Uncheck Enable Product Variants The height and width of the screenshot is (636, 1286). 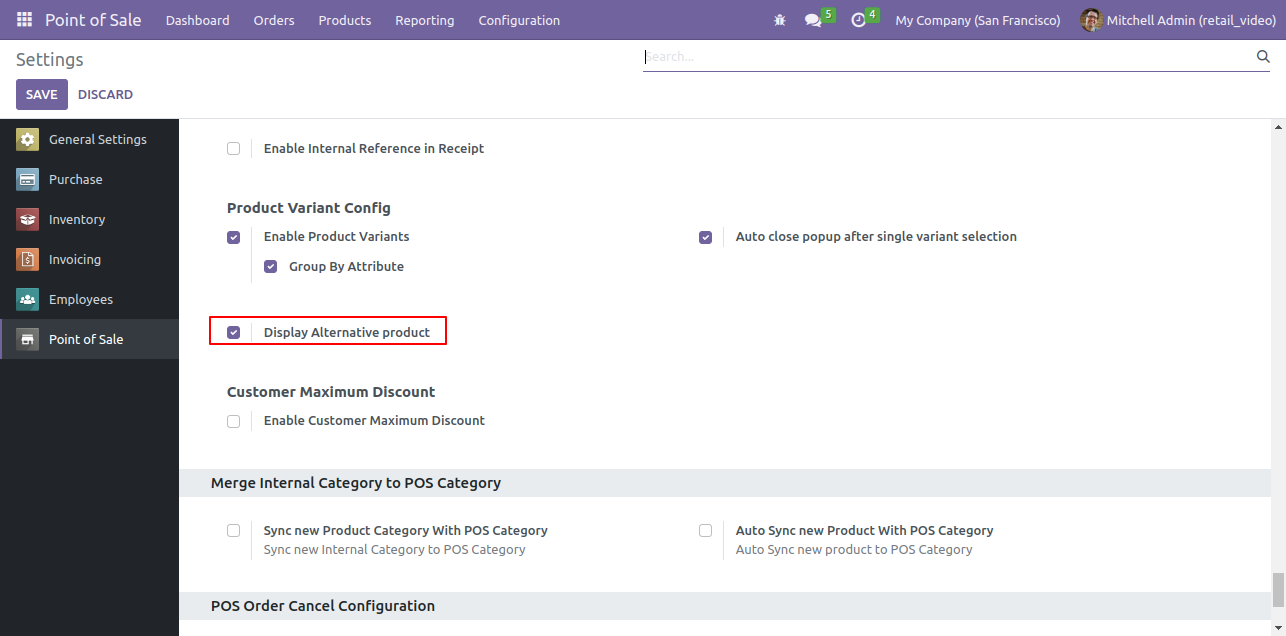[x=233, y=237]
